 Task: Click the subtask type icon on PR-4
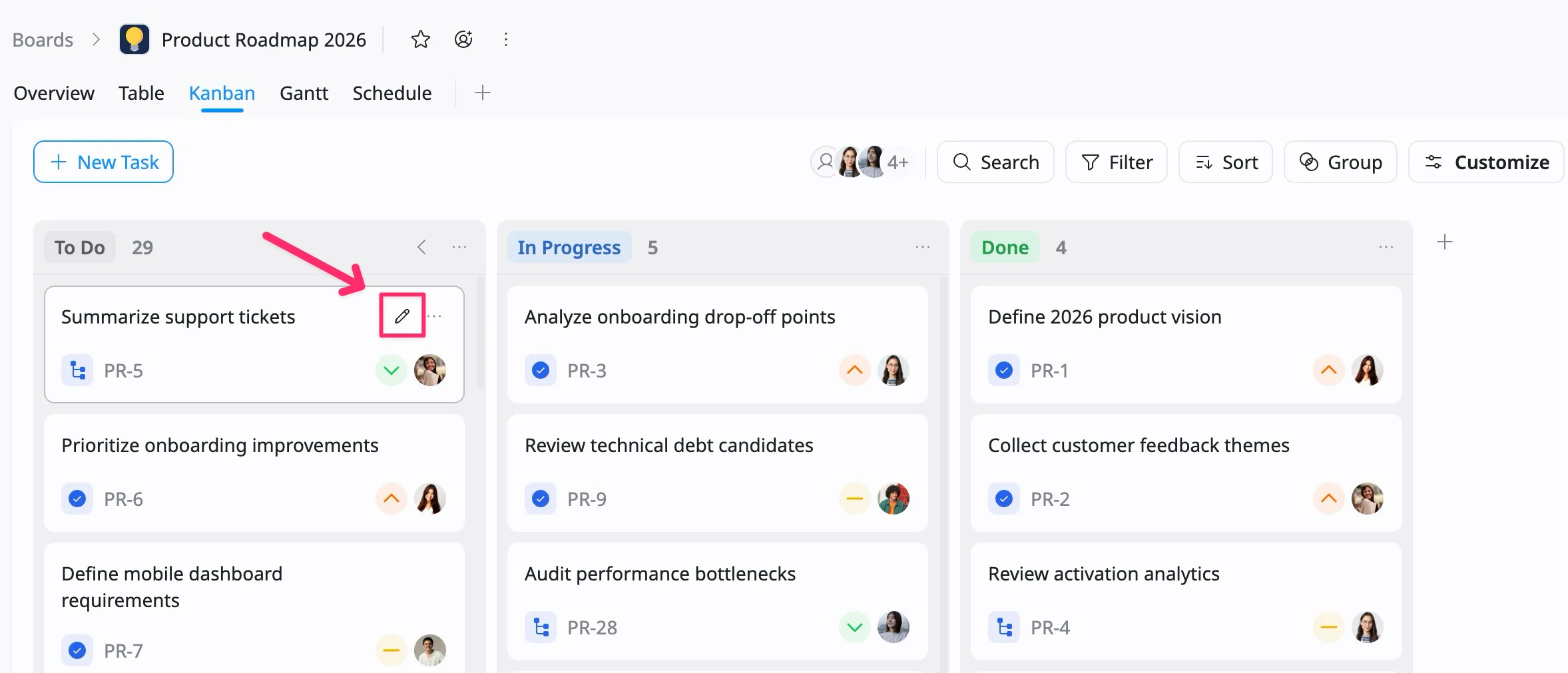tap(1004, 627)
